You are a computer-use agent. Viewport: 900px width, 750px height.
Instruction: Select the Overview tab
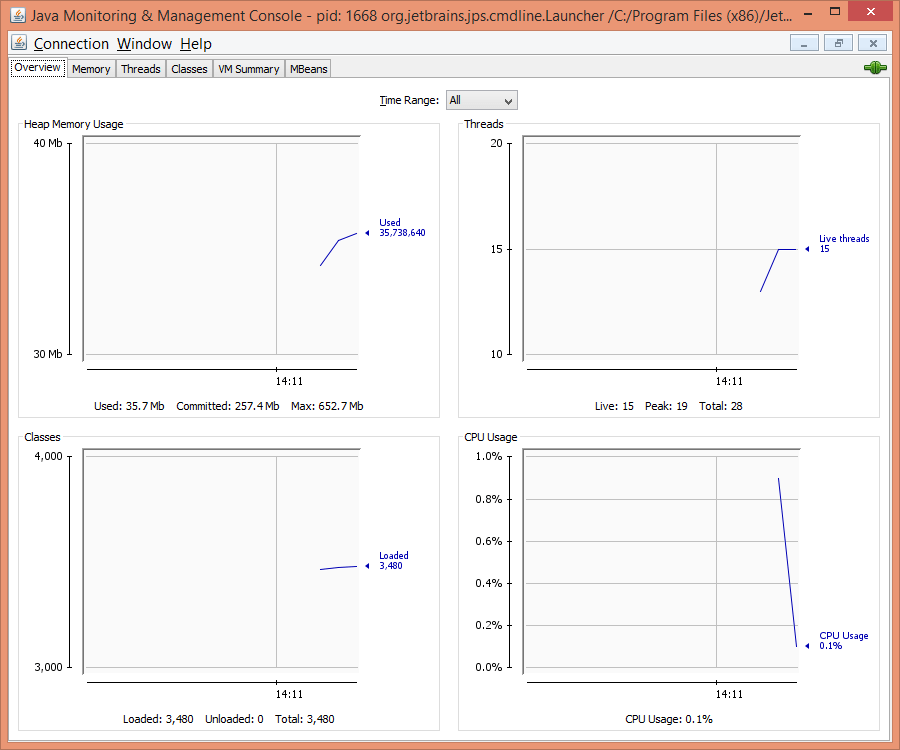[37, 68]
